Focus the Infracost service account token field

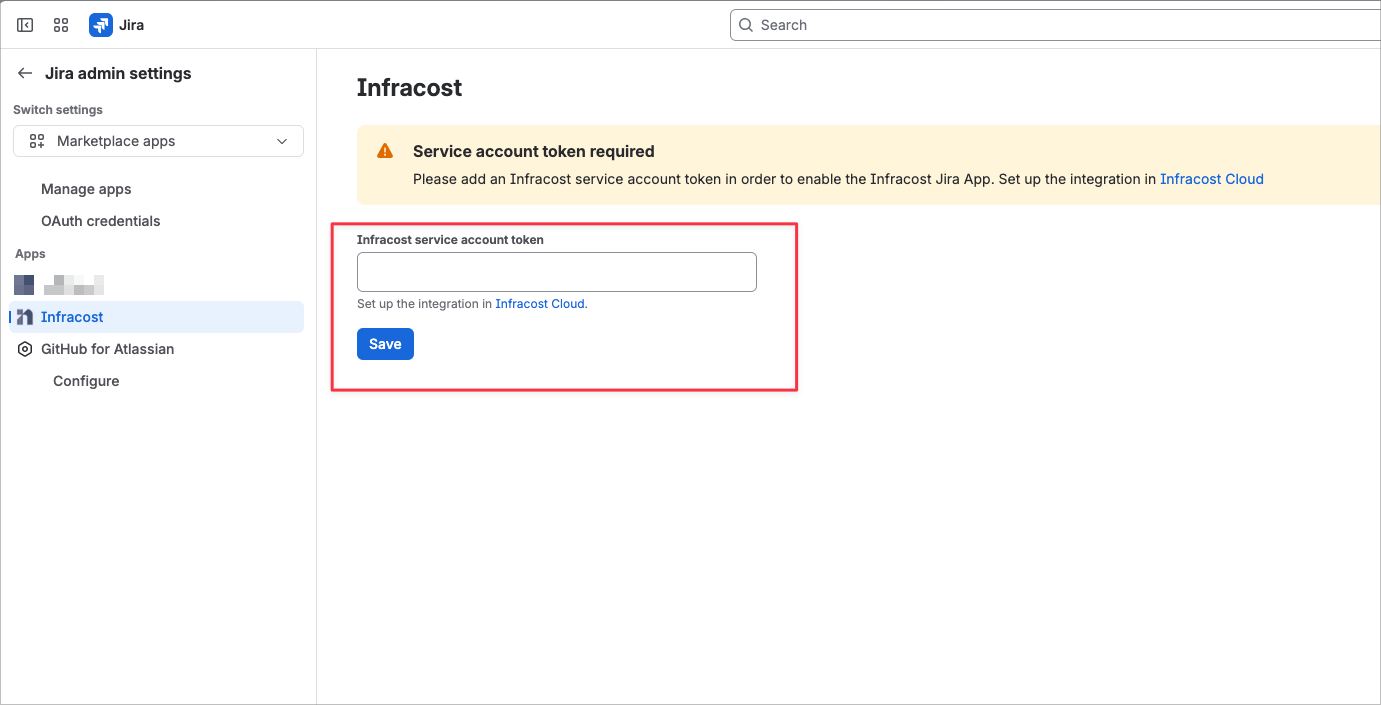click(x=556, y=272)
